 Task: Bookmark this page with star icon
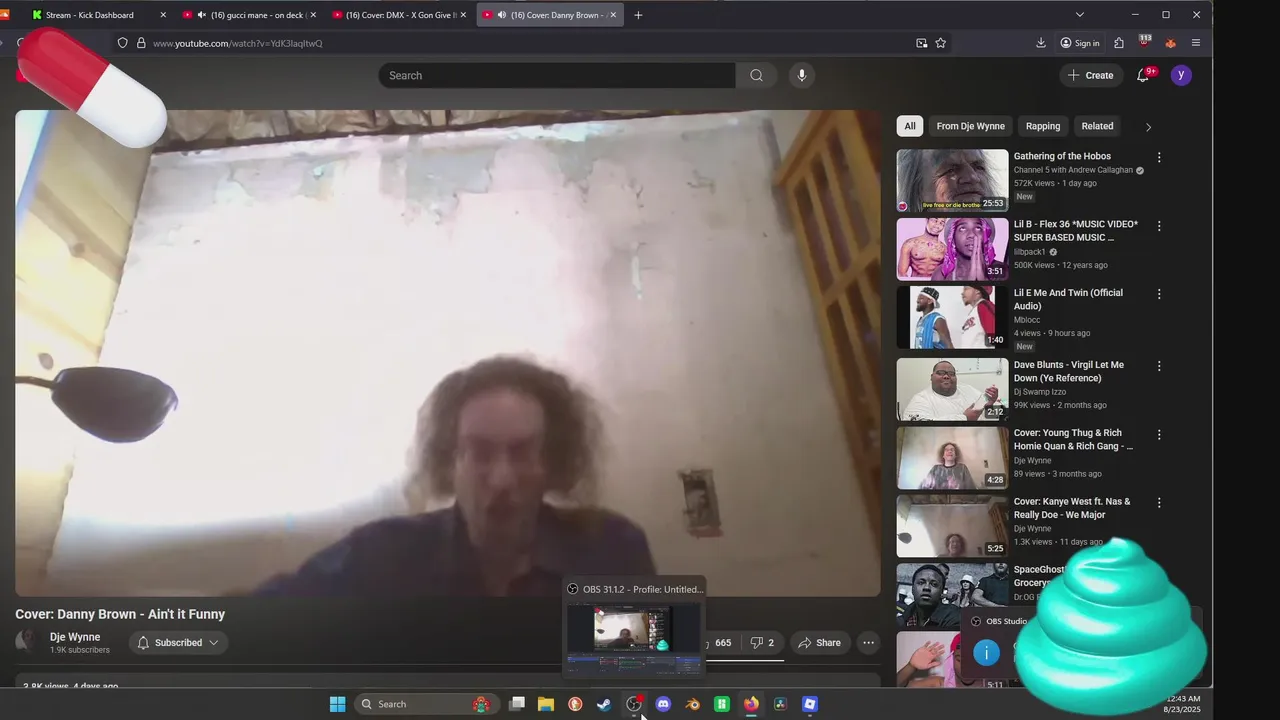tap(941, 43)
